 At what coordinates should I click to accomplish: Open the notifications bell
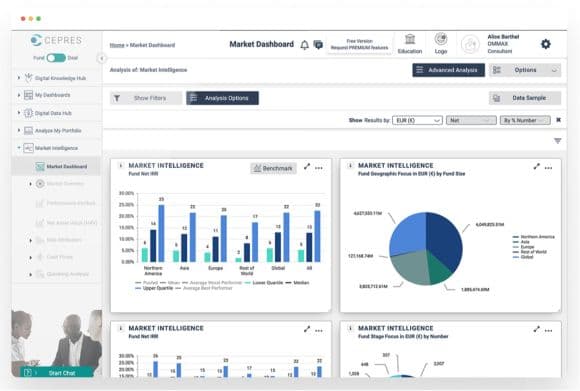304,45
